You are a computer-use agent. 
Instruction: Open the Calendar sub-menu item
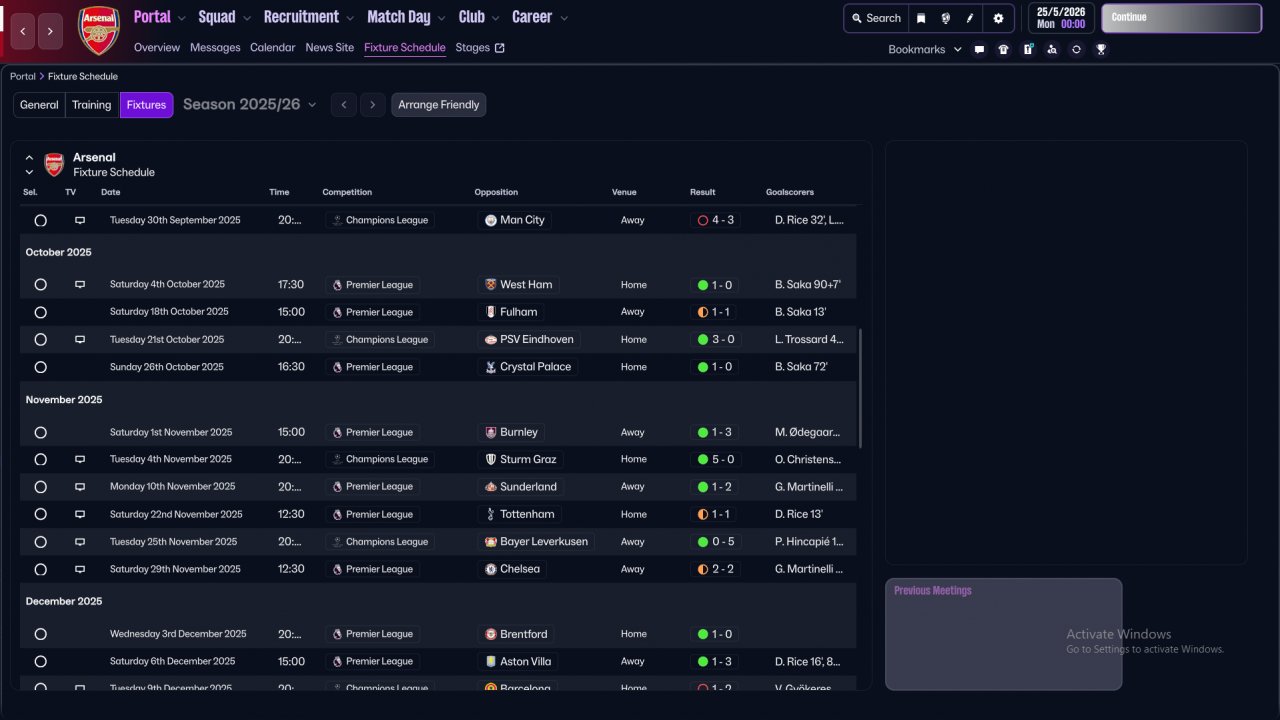(272, 47)
